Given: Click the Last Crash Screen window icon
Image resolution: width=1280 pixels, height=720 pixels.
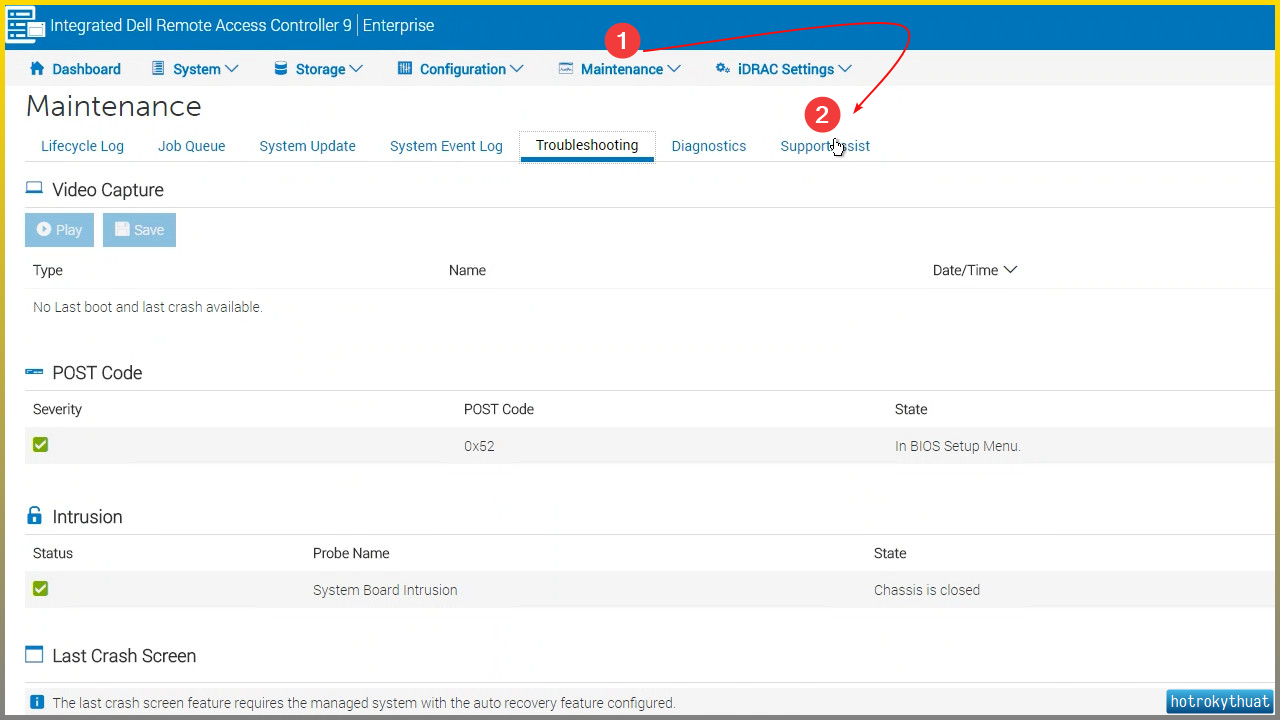Looking at the screenshot, I should (x=34, y=655).
